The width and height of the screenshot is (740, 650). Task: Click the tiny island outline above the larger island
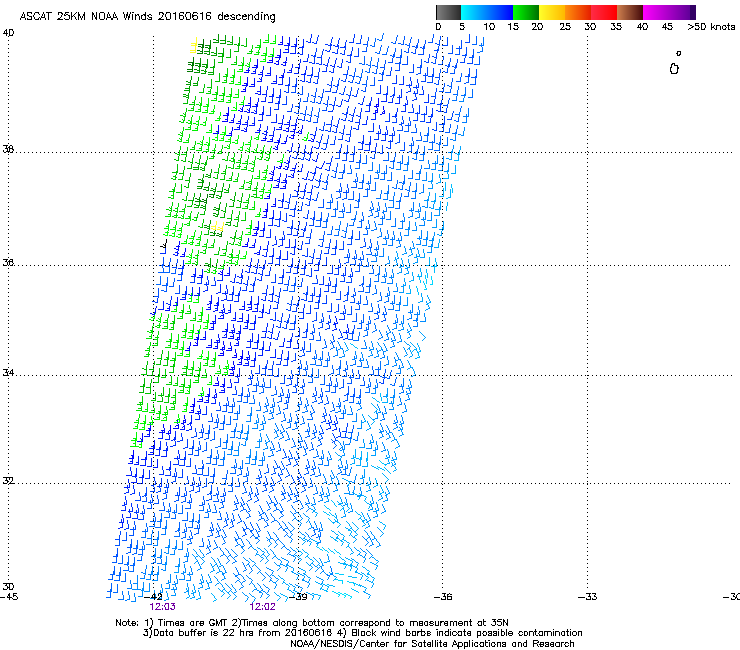tap(679, 53)
